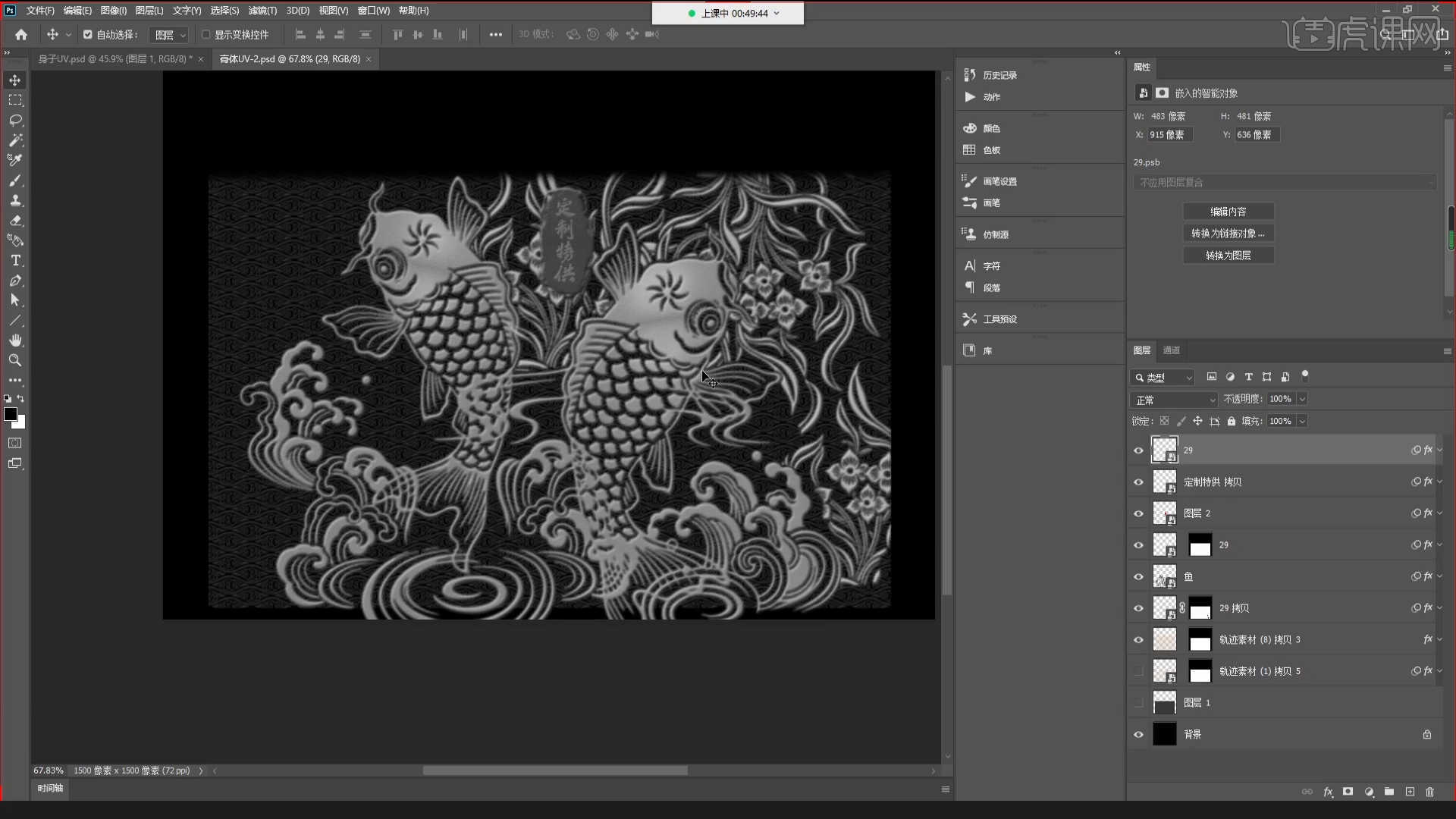Select the Hand tool
The width and height of the screenshot is (1456, 819).
(x=14, y=340)
